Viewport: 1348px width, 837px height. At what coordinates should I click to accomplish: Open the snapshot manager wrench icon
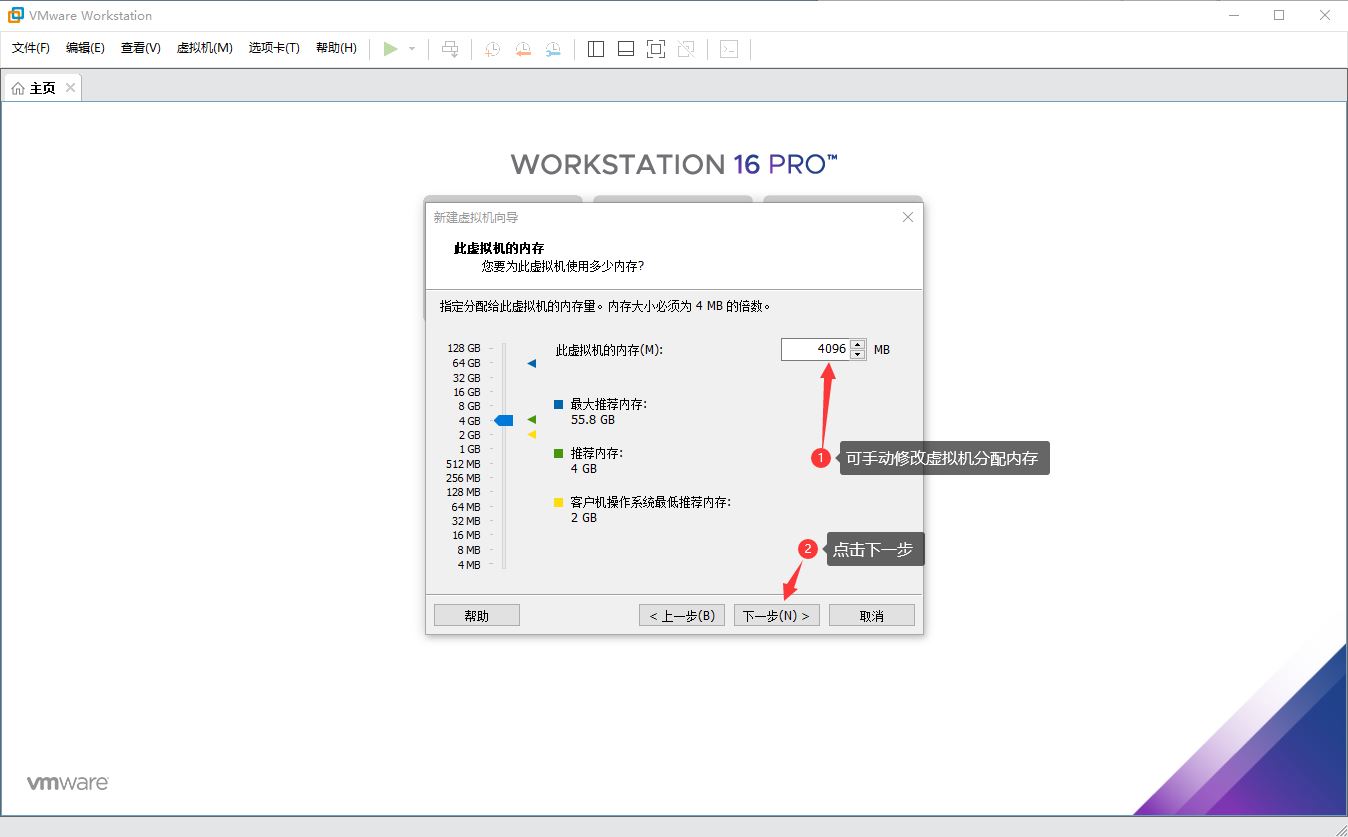coord(552,48)
